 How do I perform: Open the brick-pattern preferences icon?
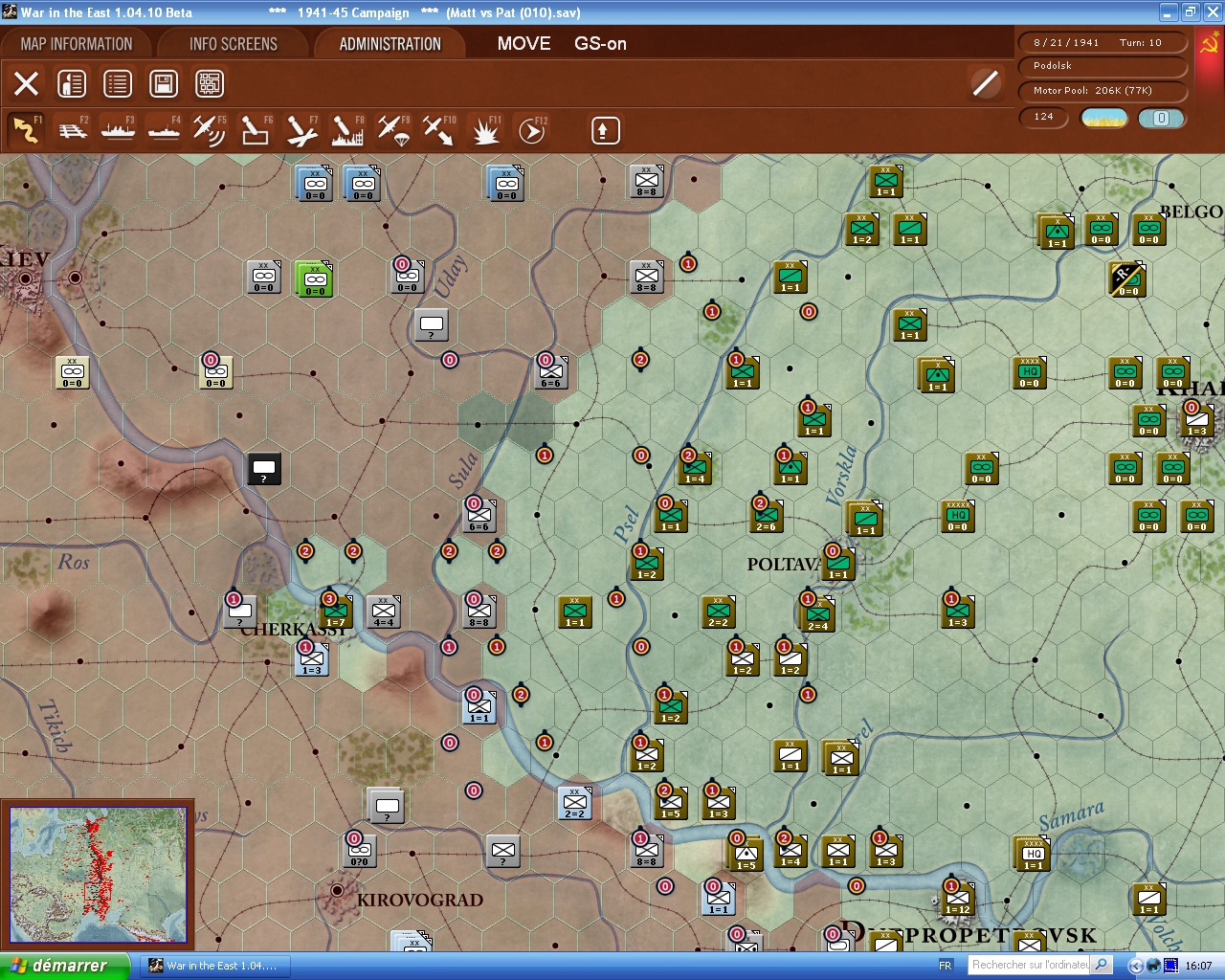click(210, 83)
